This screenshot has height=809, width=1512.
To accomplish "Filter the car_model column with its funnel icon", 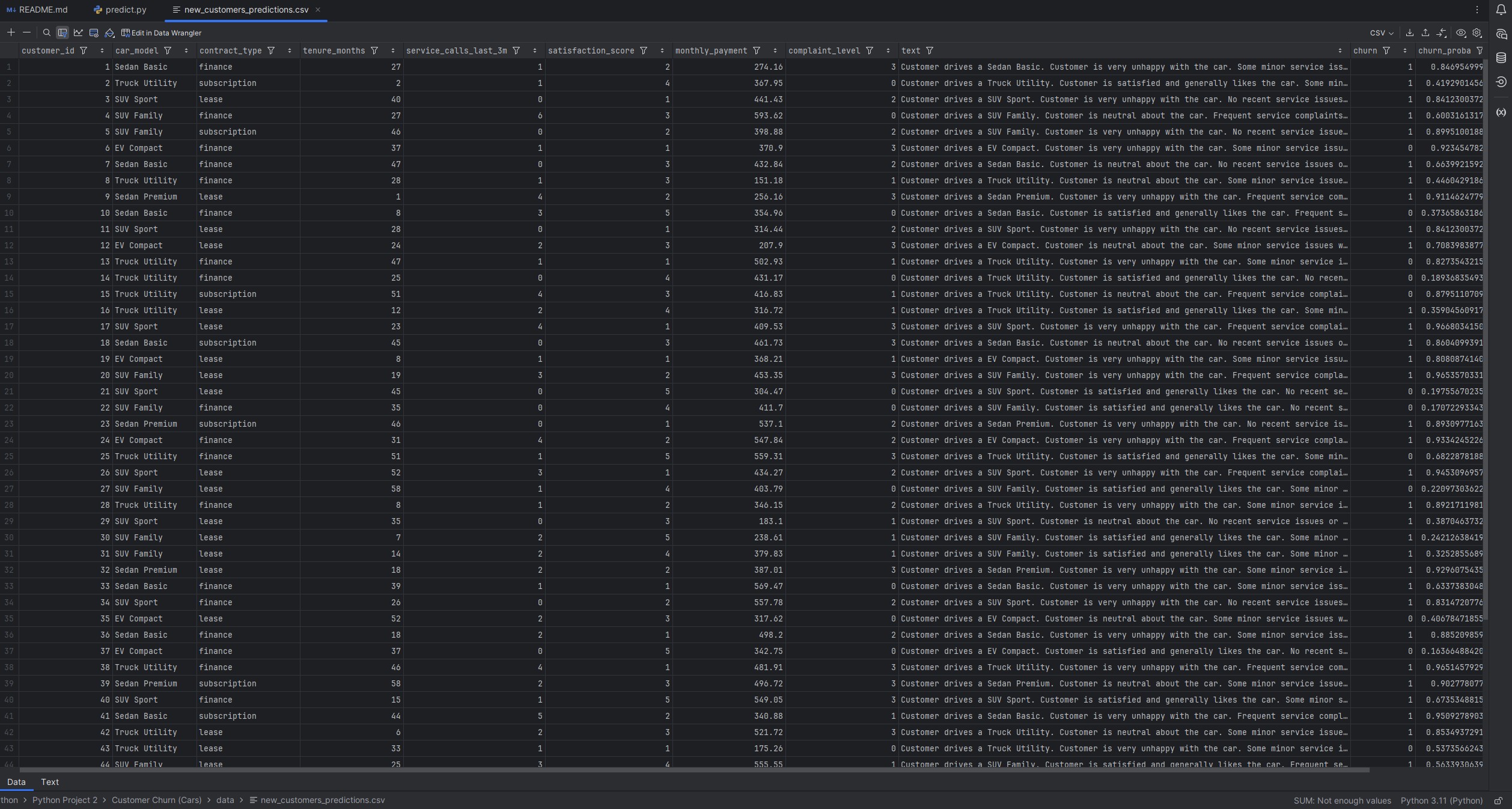I will [168, 50].
